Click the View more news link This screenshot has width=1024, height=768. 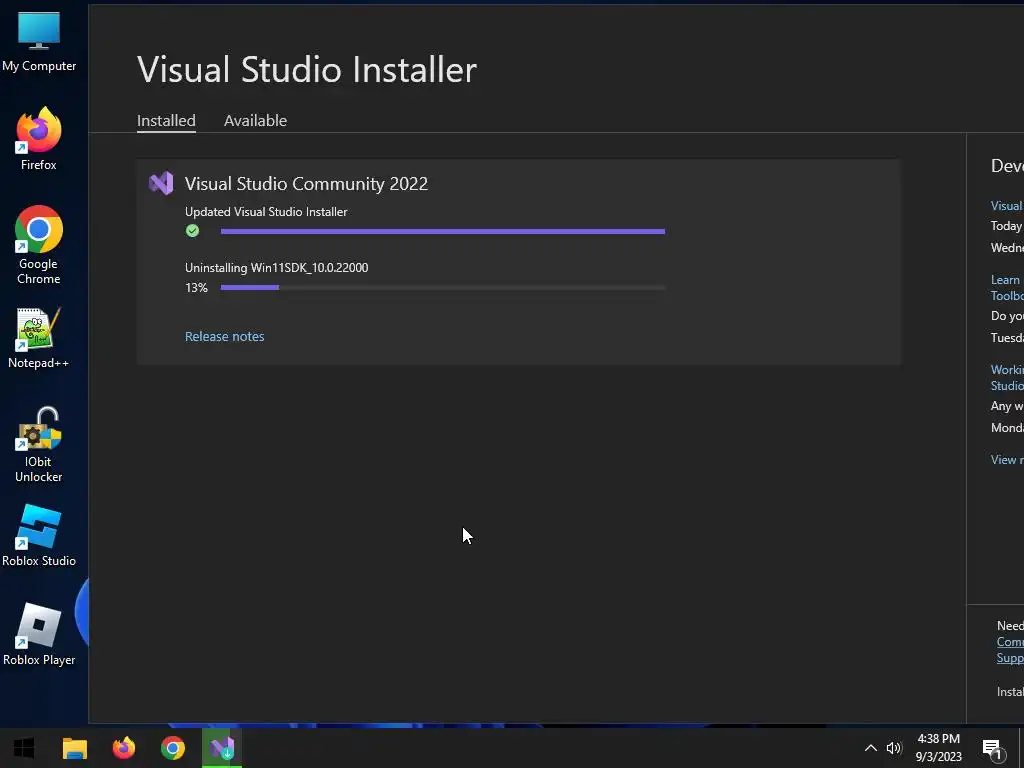pos(1007,460)
